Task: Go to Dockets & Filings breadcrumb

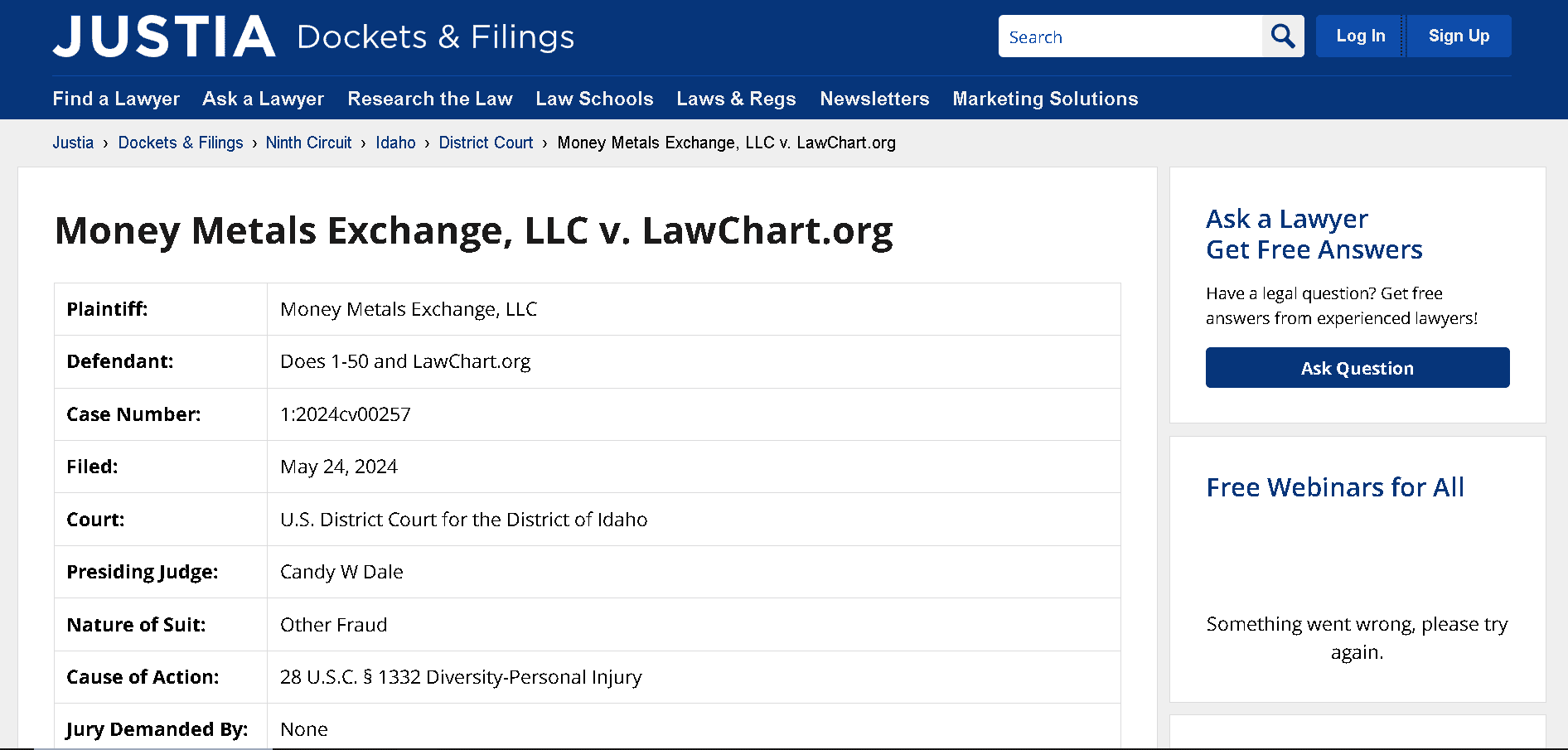Action: click(x=181, y=143)
